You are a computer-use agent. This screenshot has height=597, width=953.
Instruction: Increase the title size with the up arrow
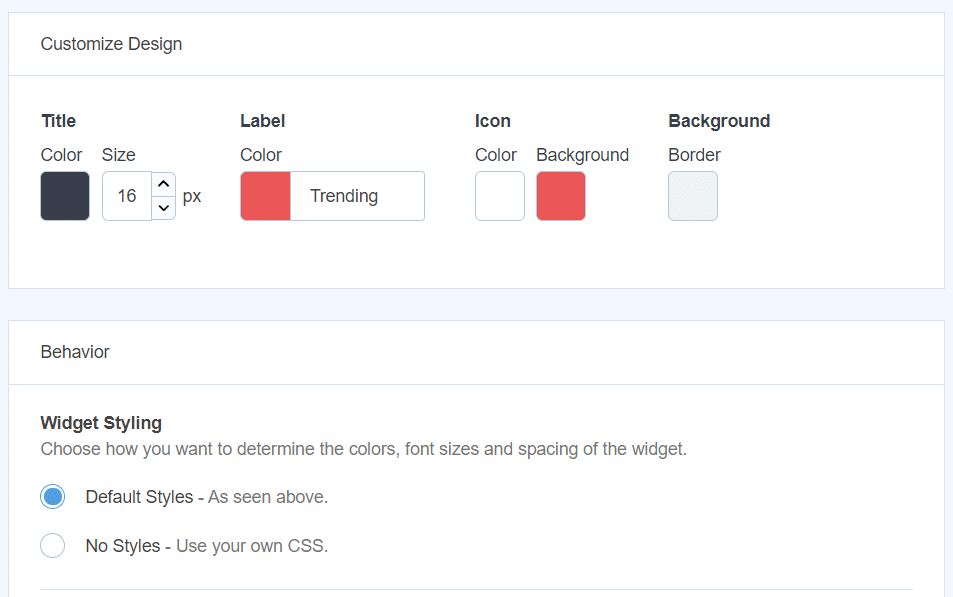163,183
